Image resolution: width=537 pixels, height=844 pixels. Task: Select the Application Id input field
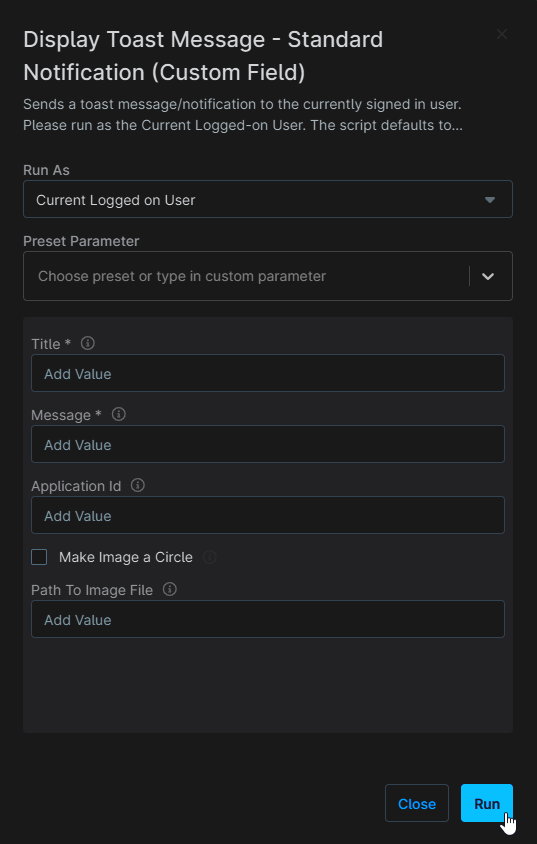pyautogui.click(x=268, y=515)
